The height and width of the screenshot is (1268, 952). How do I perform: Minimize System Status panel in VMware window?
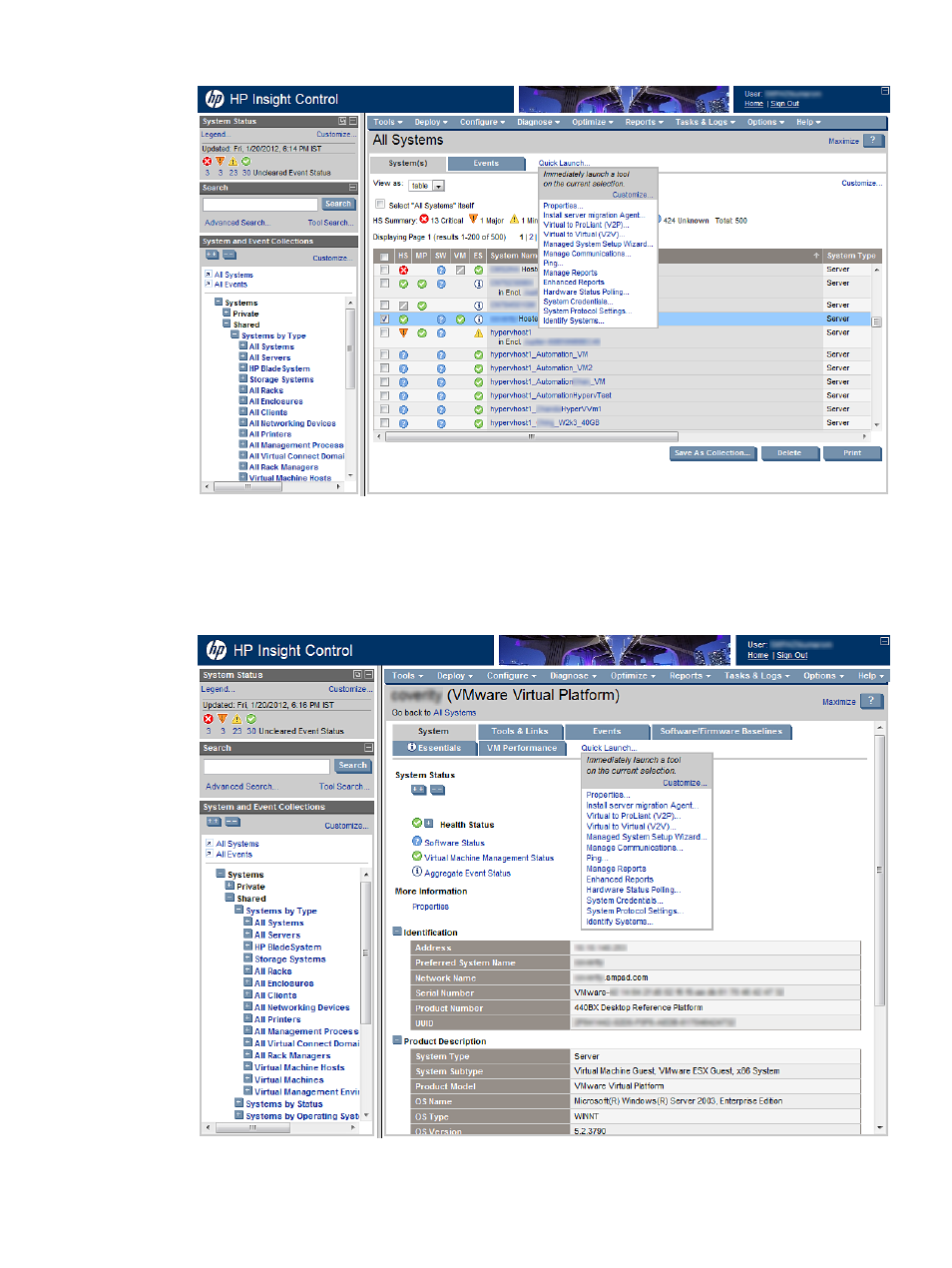click(x=368, y=675)
